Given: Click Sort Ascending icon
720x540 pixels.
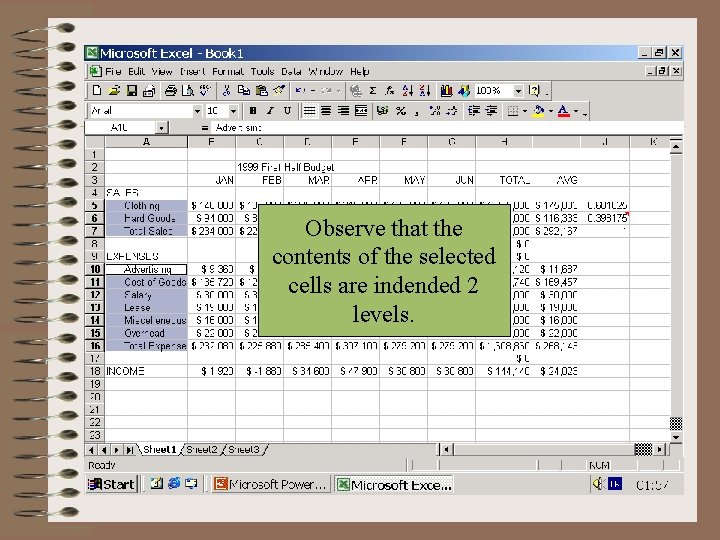Looking at the screenshot, I should pos(407,90).
